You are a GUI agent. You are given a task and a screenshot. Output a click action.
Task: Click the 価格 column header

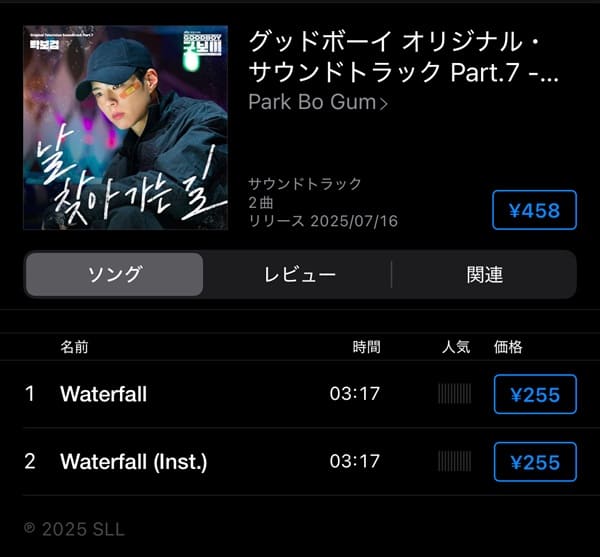[x=508, y=347]
